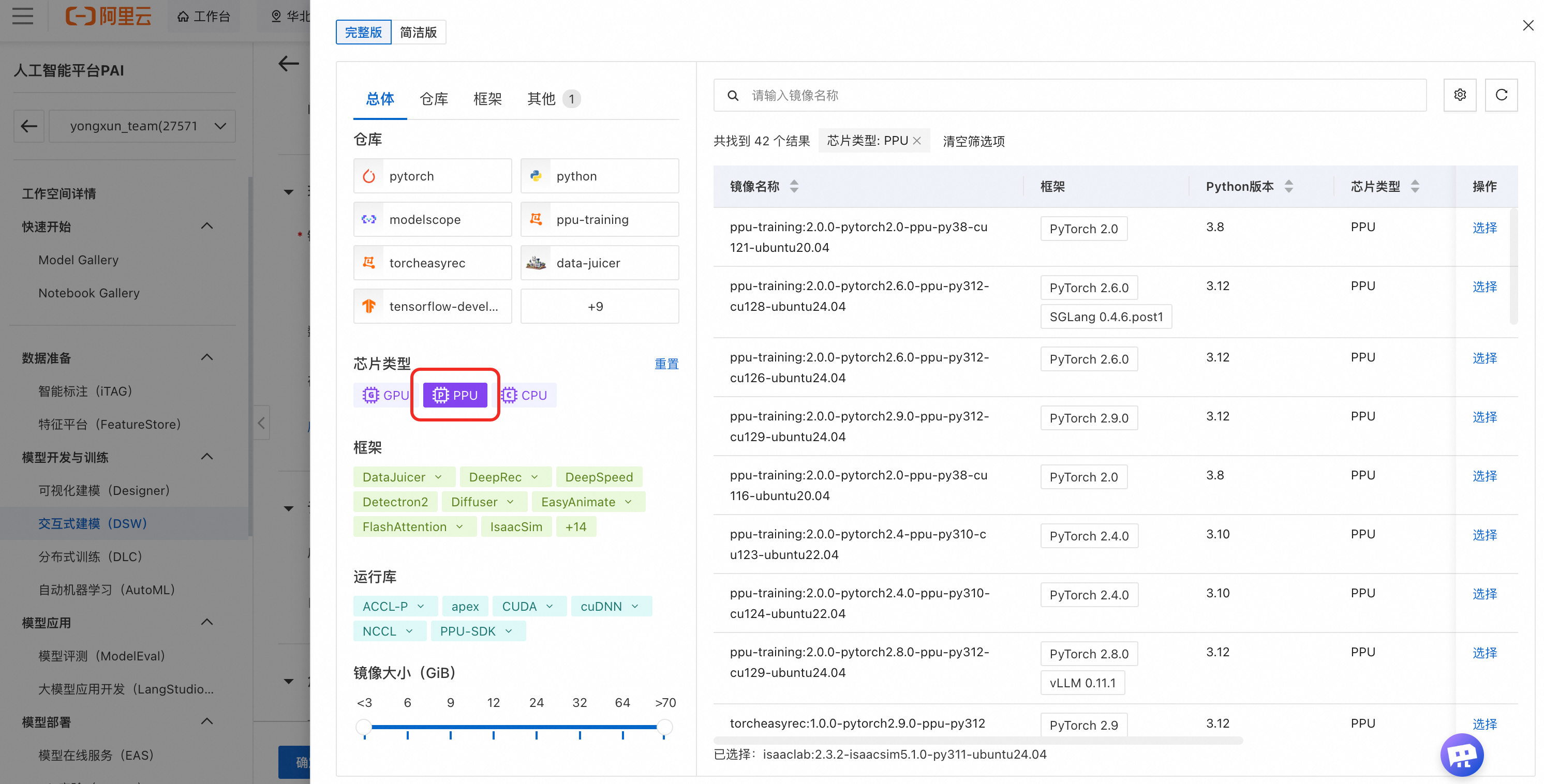Select the IsaacSim framework tag
Screen dimensions: 1544x784
click(516, 527)
